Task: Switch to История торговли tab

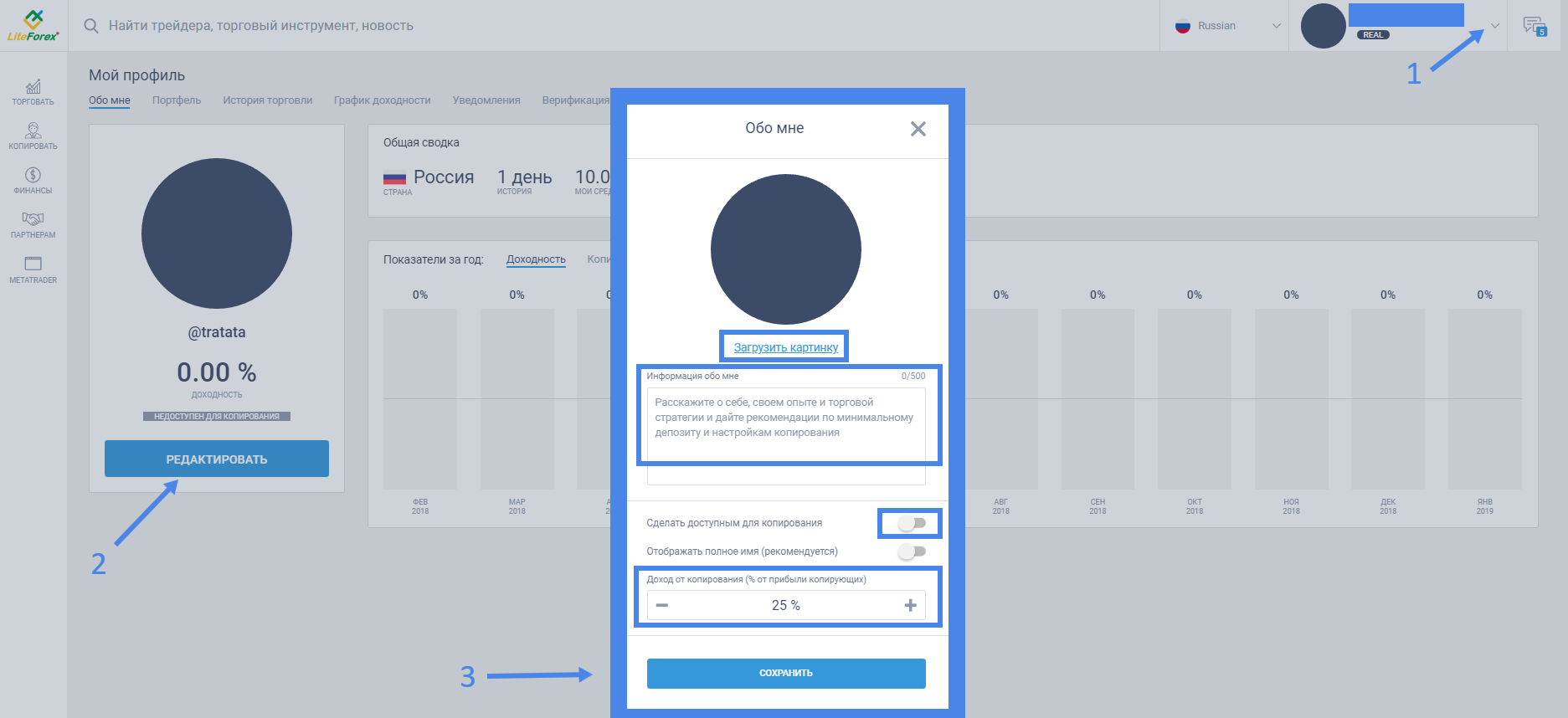Action: click(x=267, y=100)
